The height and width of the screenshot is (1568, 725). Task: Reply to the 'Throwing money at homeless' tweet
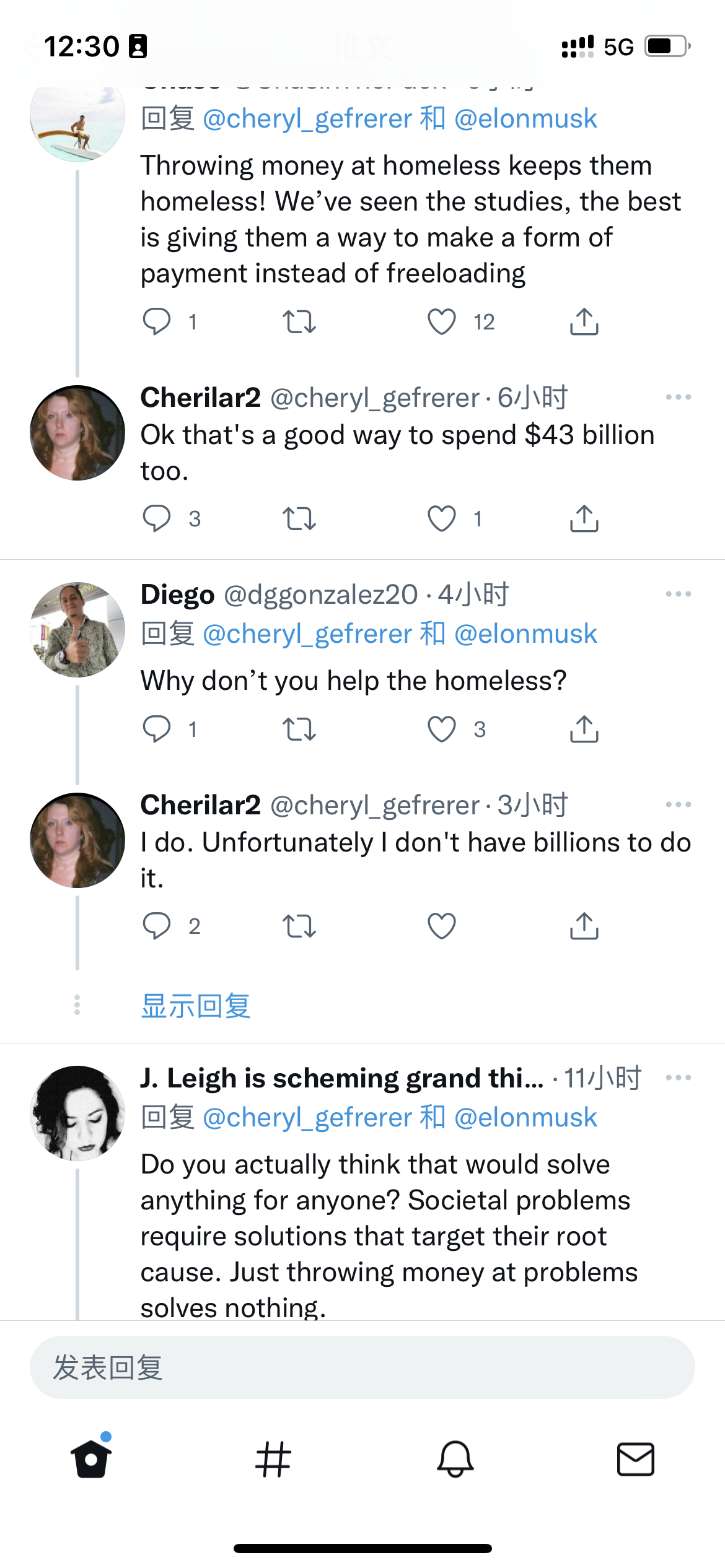click(x=157, y=322)
